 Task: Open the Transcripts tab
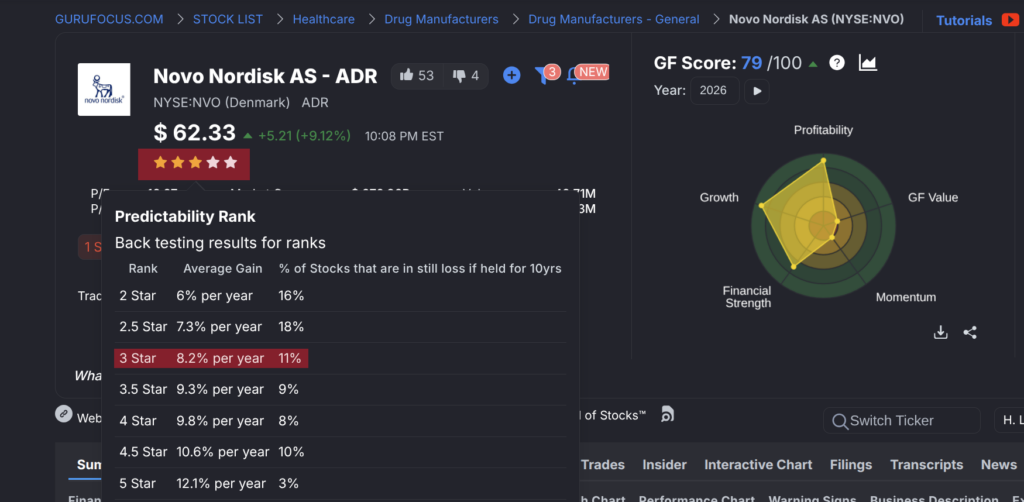pos(926,465)
